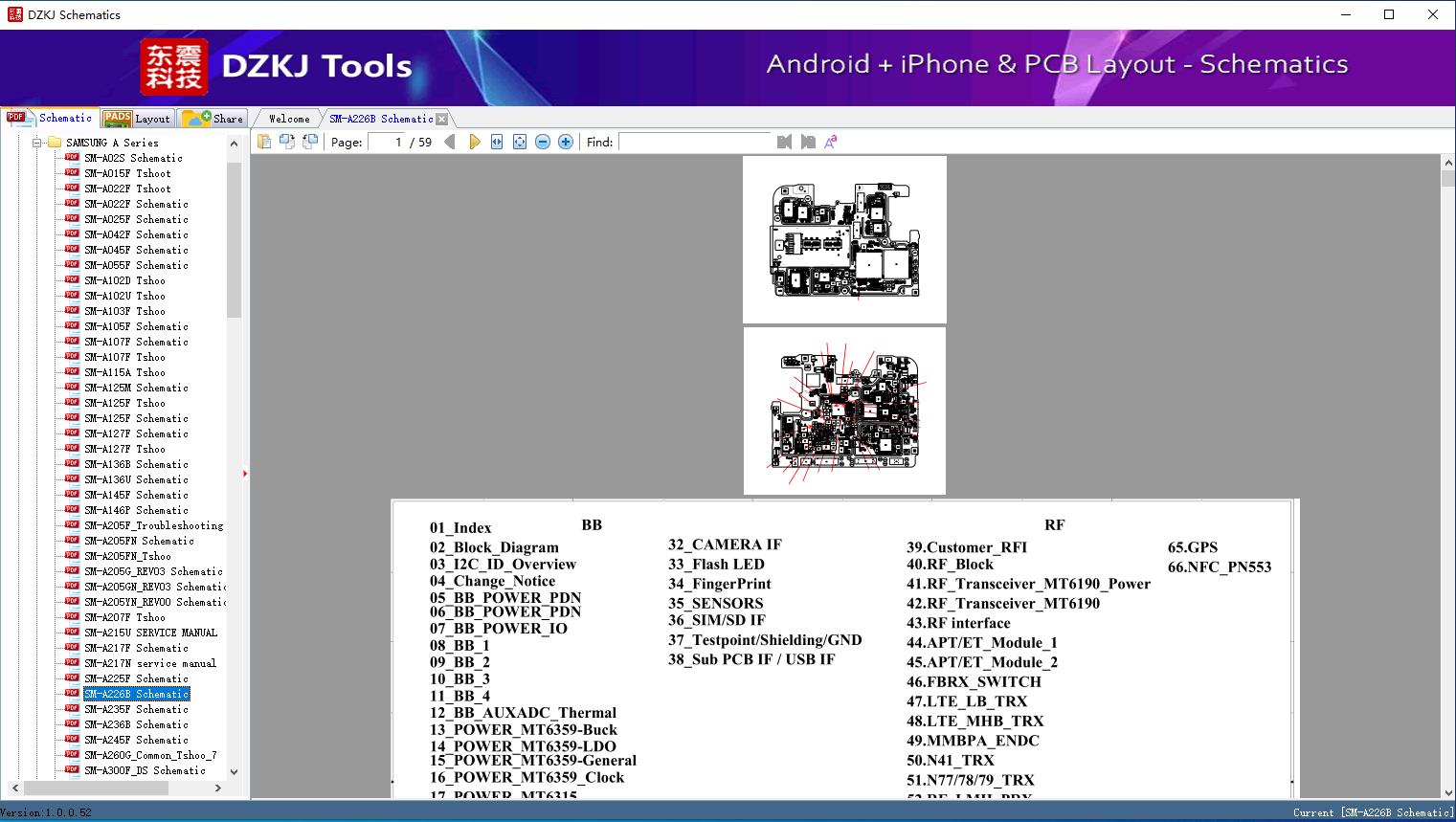
Task: Close the SM-A226B Schematic tab
Action: 441,119
